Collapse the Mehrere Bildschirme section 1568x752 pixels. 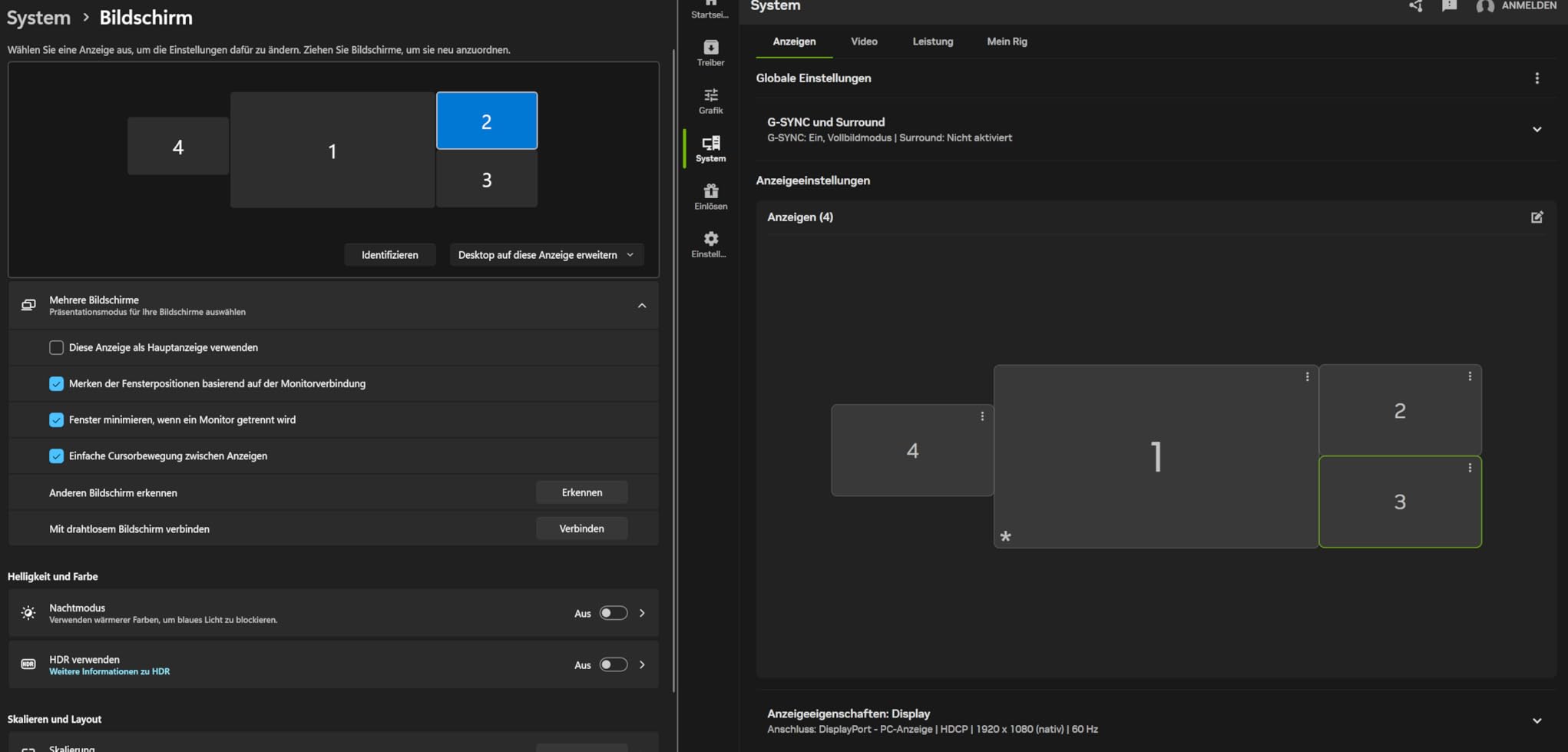tap(641, 306)
